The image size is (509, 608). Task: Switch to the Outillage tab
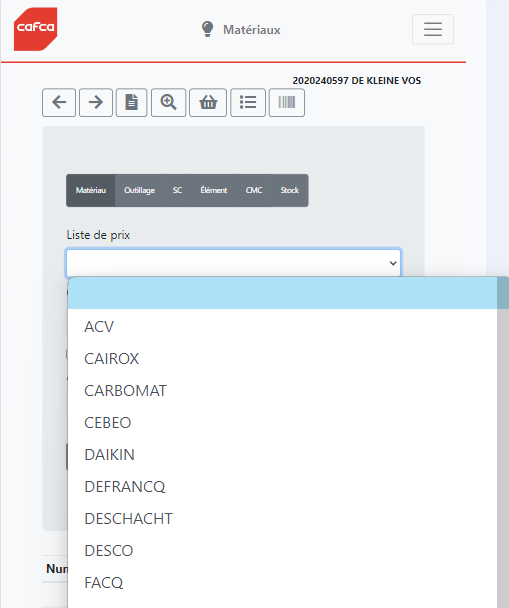(140, 190)
